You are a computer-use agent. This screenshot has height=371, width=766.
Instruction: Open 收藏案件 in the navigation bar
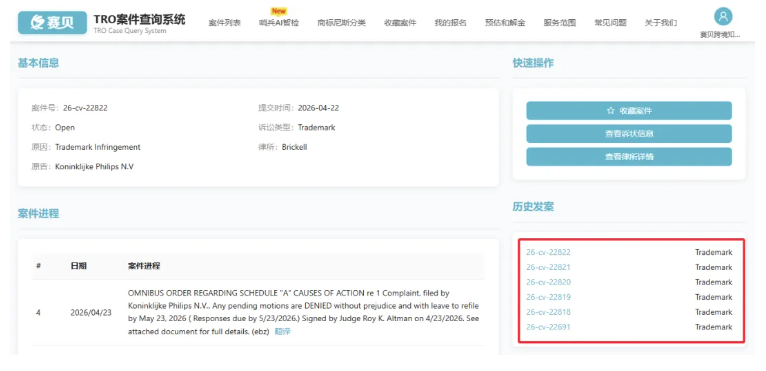400,22
